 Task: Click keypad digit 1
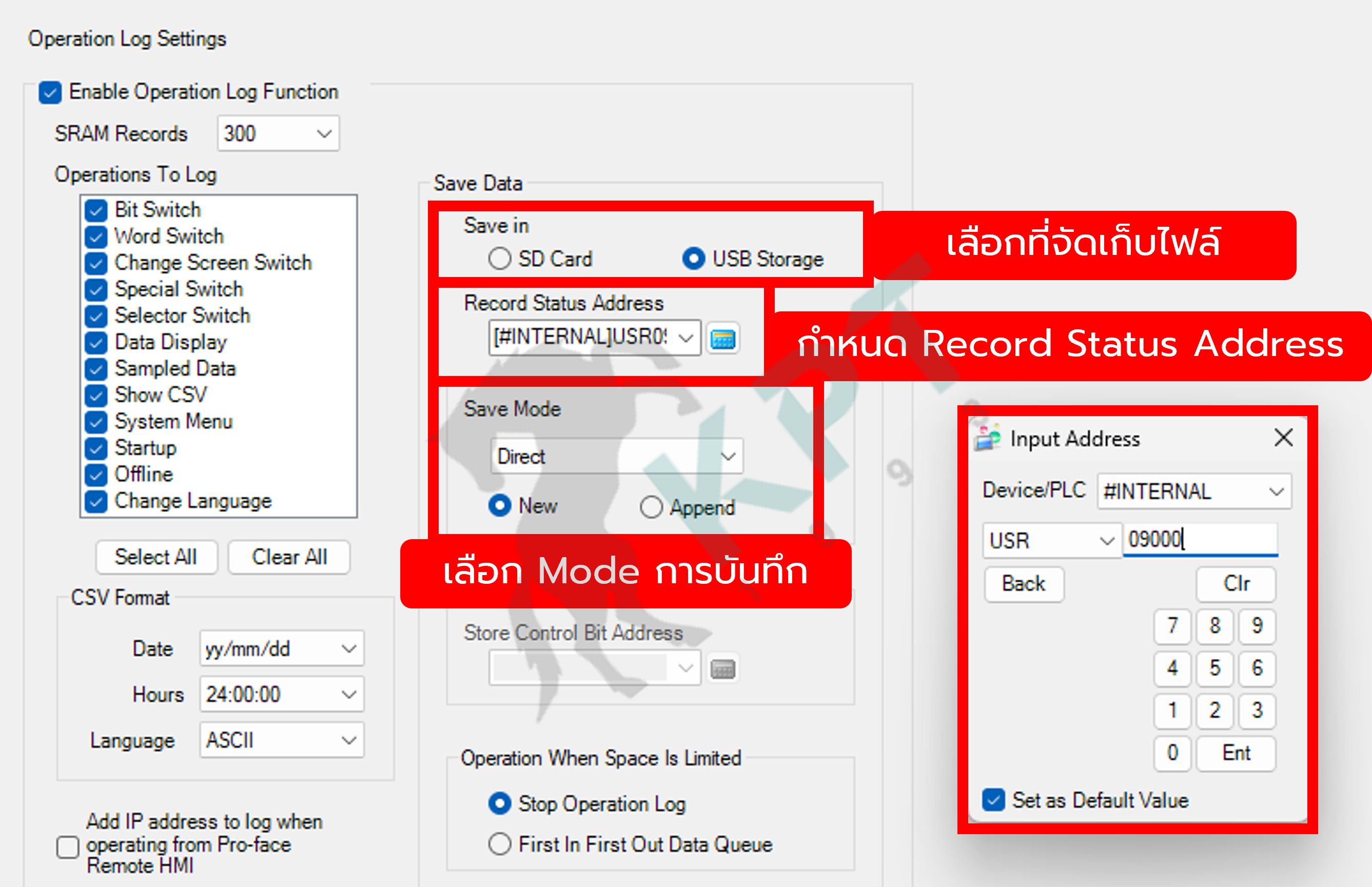[1172, 711]
